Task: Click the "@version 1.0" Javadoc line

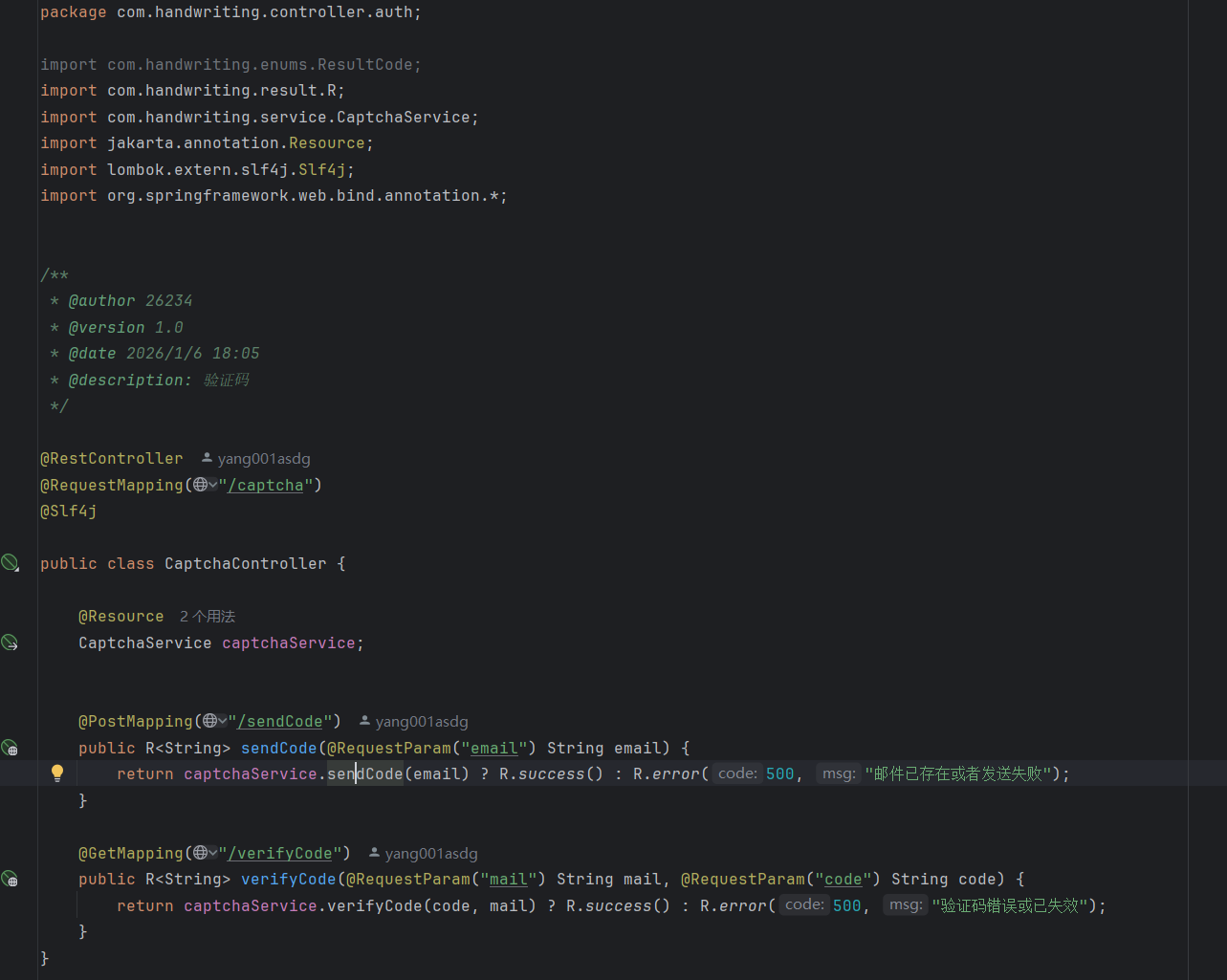Action: [125, 327]
